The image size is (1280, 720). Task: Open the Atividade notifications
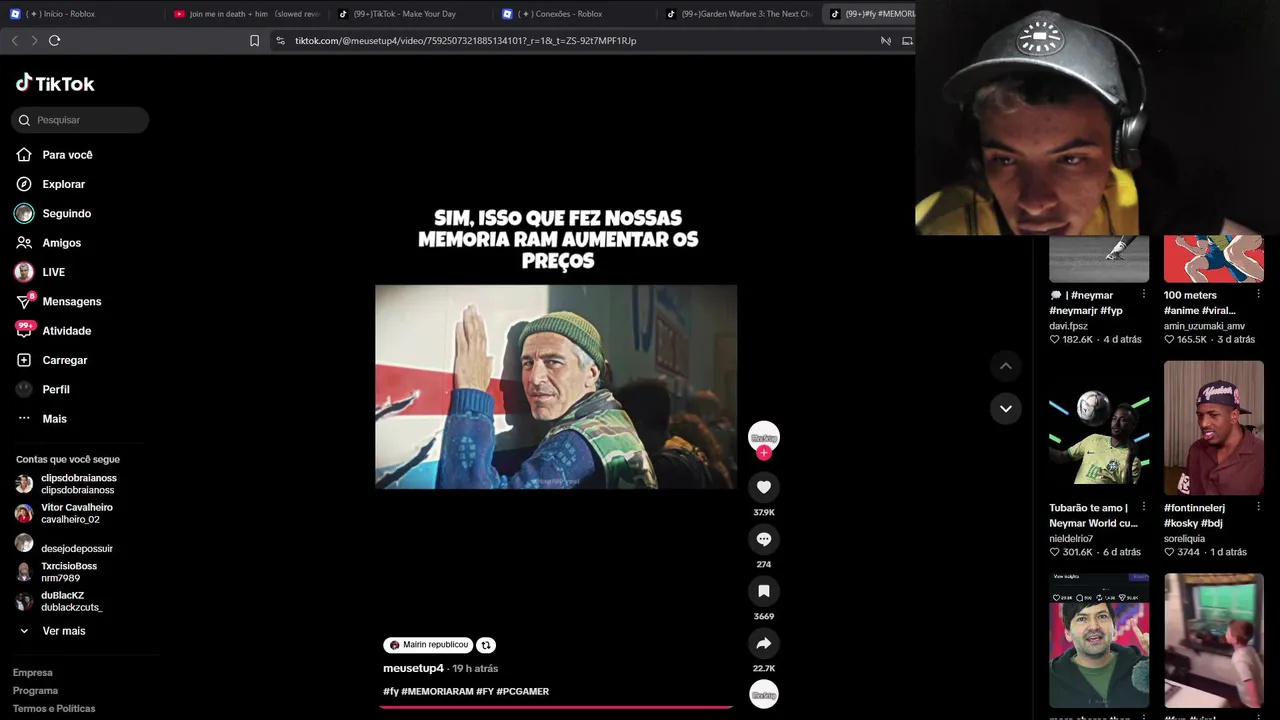[66, 331]
